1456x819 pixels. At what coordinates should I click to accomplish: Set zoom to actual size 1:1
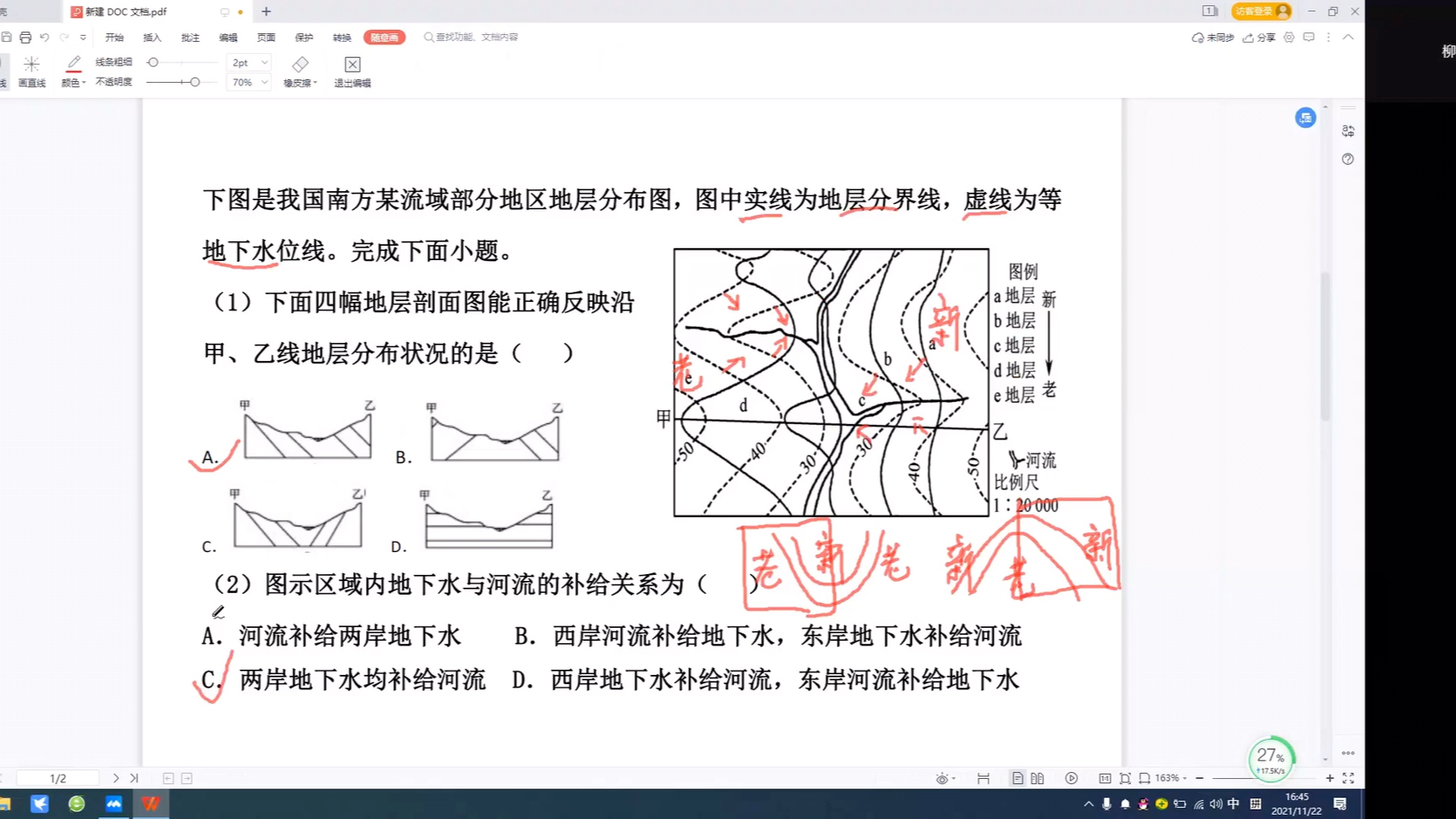1105,778
